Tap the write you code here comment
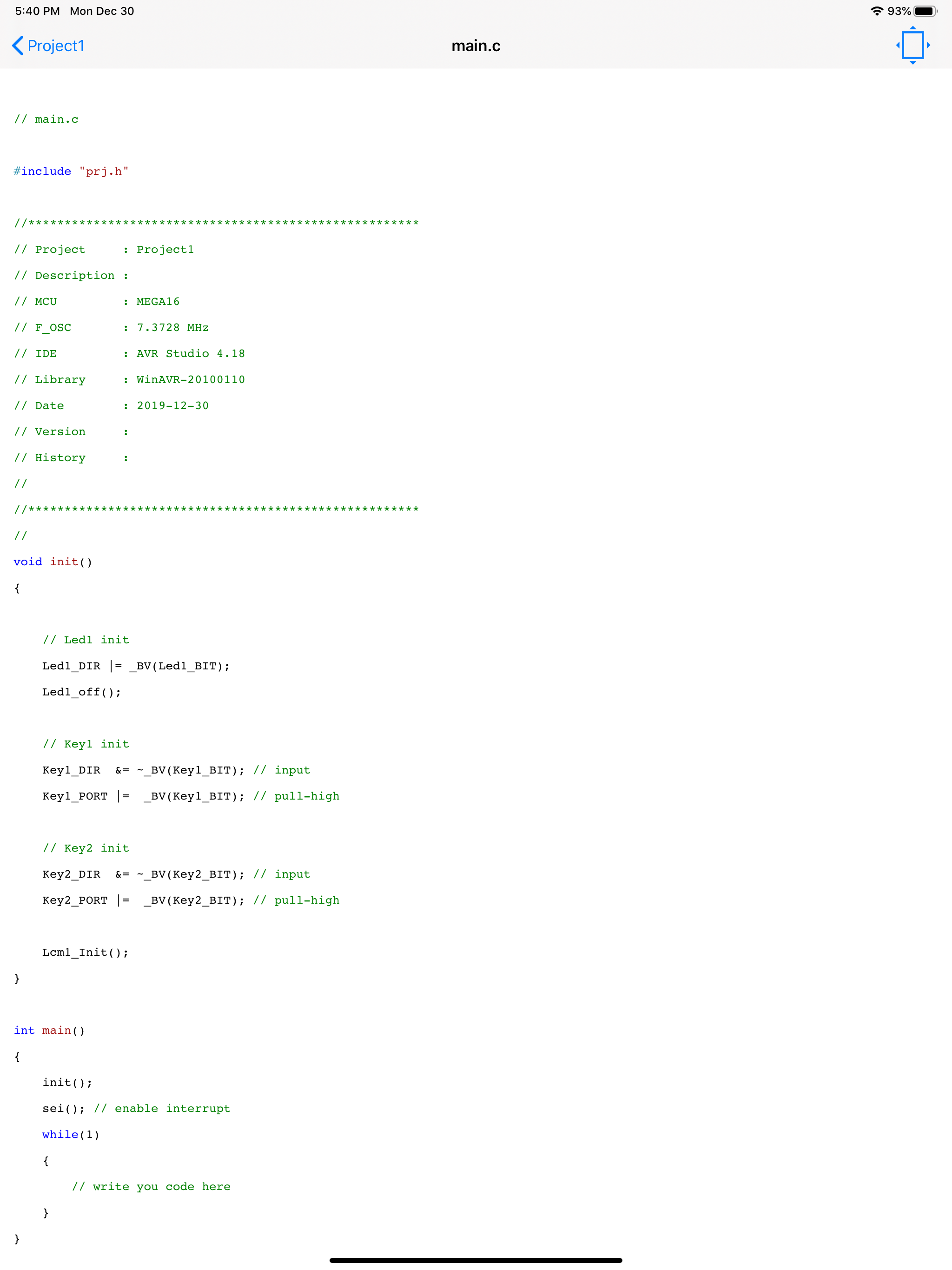The width and height of the screenshot is (952, 1270). (151, 1186)
